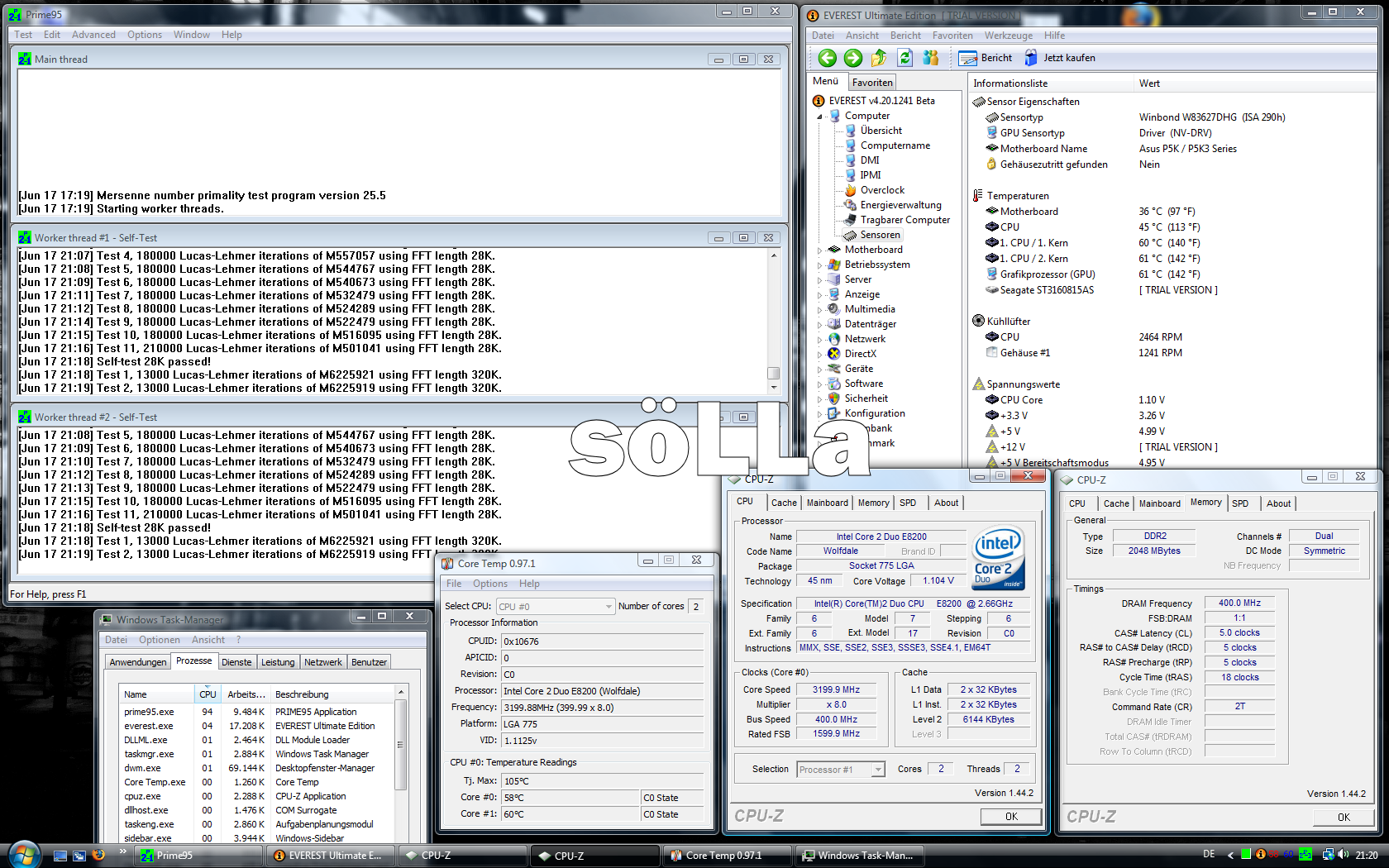Expand the Datenträger tree node
1389x868 pixels.
(820, 324)
